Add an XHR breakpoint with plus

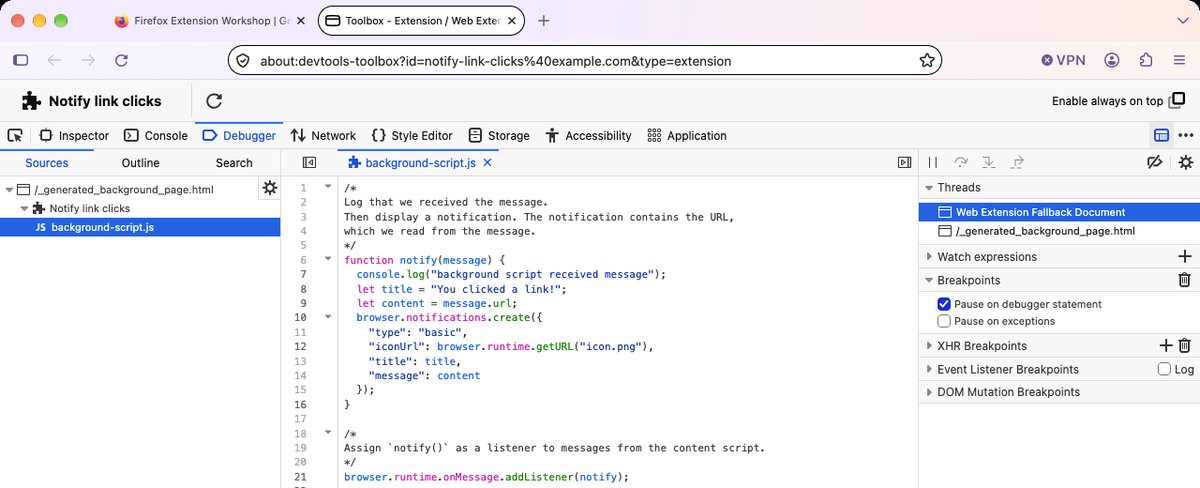click(x=1165, y=346)
